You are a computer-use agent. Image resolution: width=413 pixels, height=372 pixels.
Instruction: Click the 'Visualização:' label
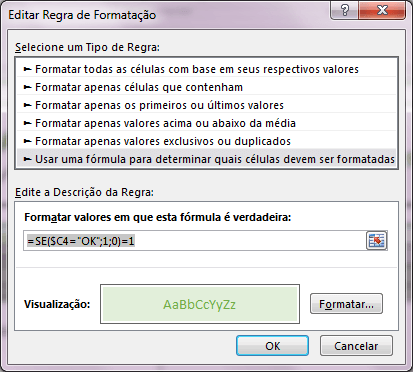[57, 304]
